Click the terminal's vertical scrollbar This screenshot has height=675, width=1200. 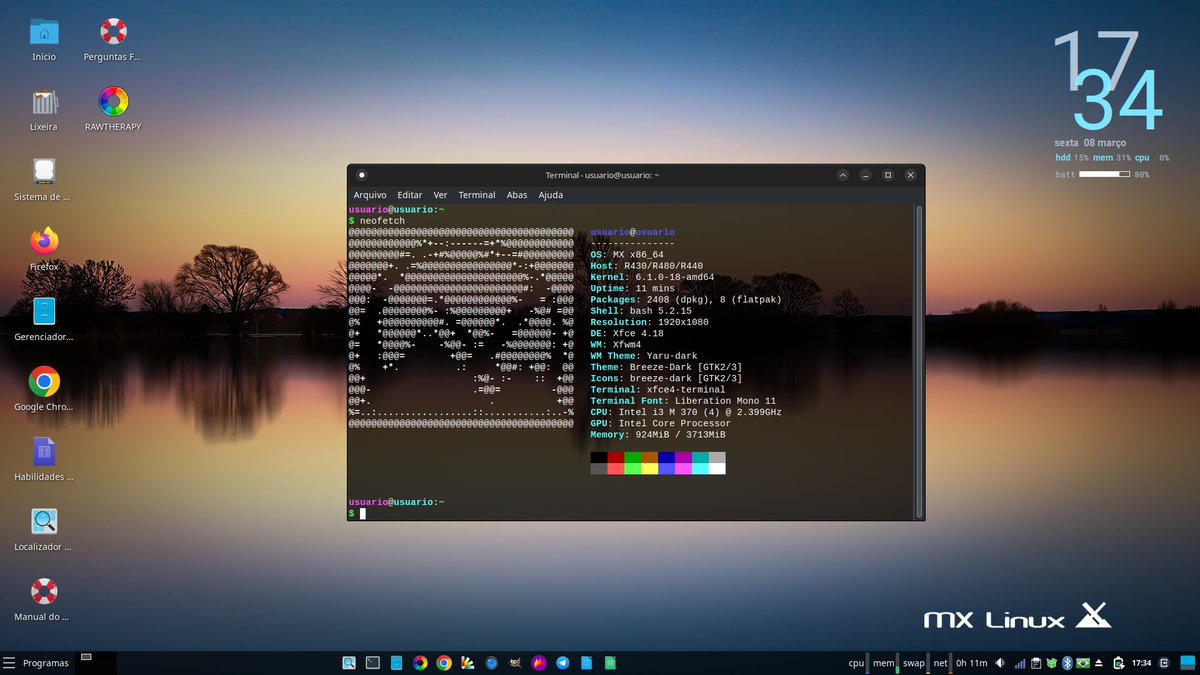(x=919, y=361)
